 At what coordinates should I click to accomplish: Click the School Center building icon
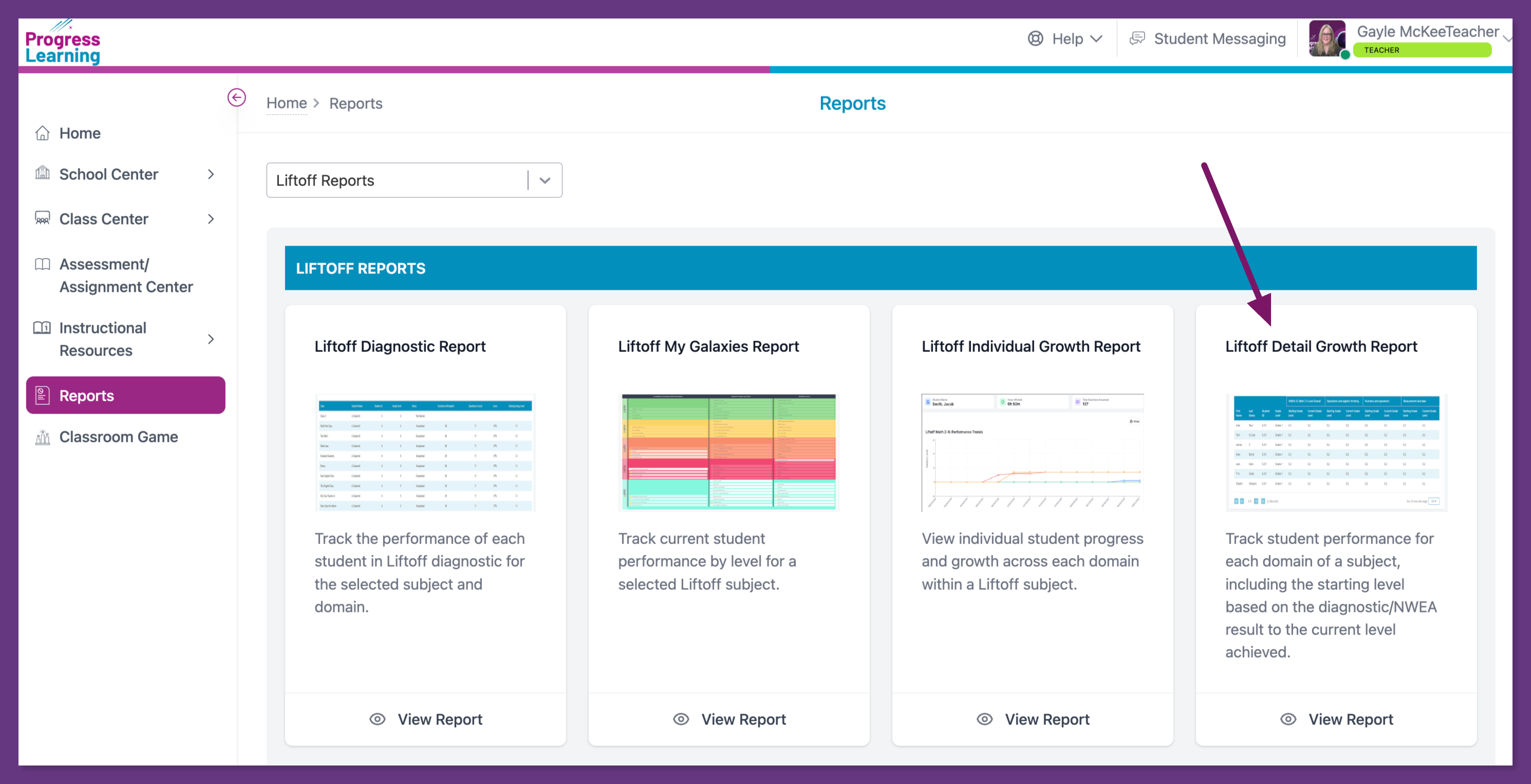pyautogui.click(x=42, y=174)
